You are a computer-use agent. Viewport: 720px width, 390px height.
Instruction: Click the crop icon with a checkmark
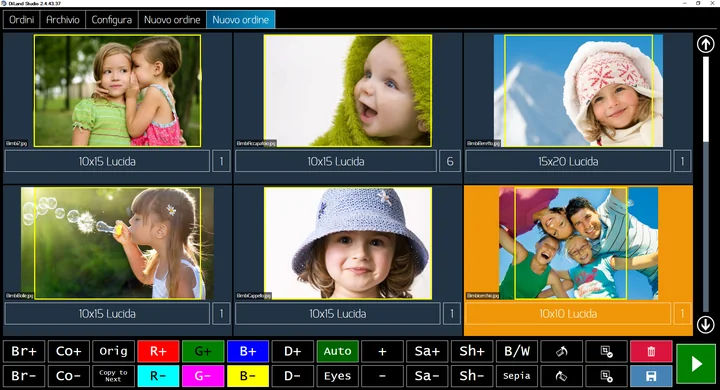[x=606, y=351]
